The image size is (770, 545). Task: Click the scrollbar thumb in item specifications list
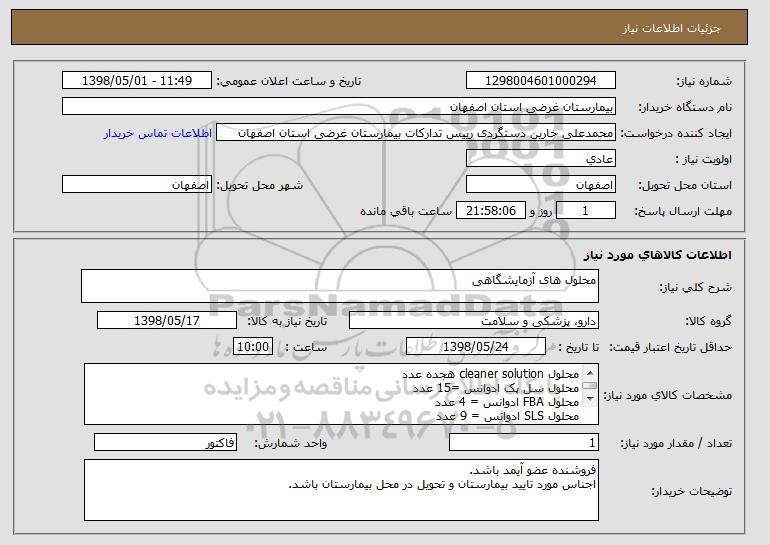pyautogui.click(x=590, y=385)
